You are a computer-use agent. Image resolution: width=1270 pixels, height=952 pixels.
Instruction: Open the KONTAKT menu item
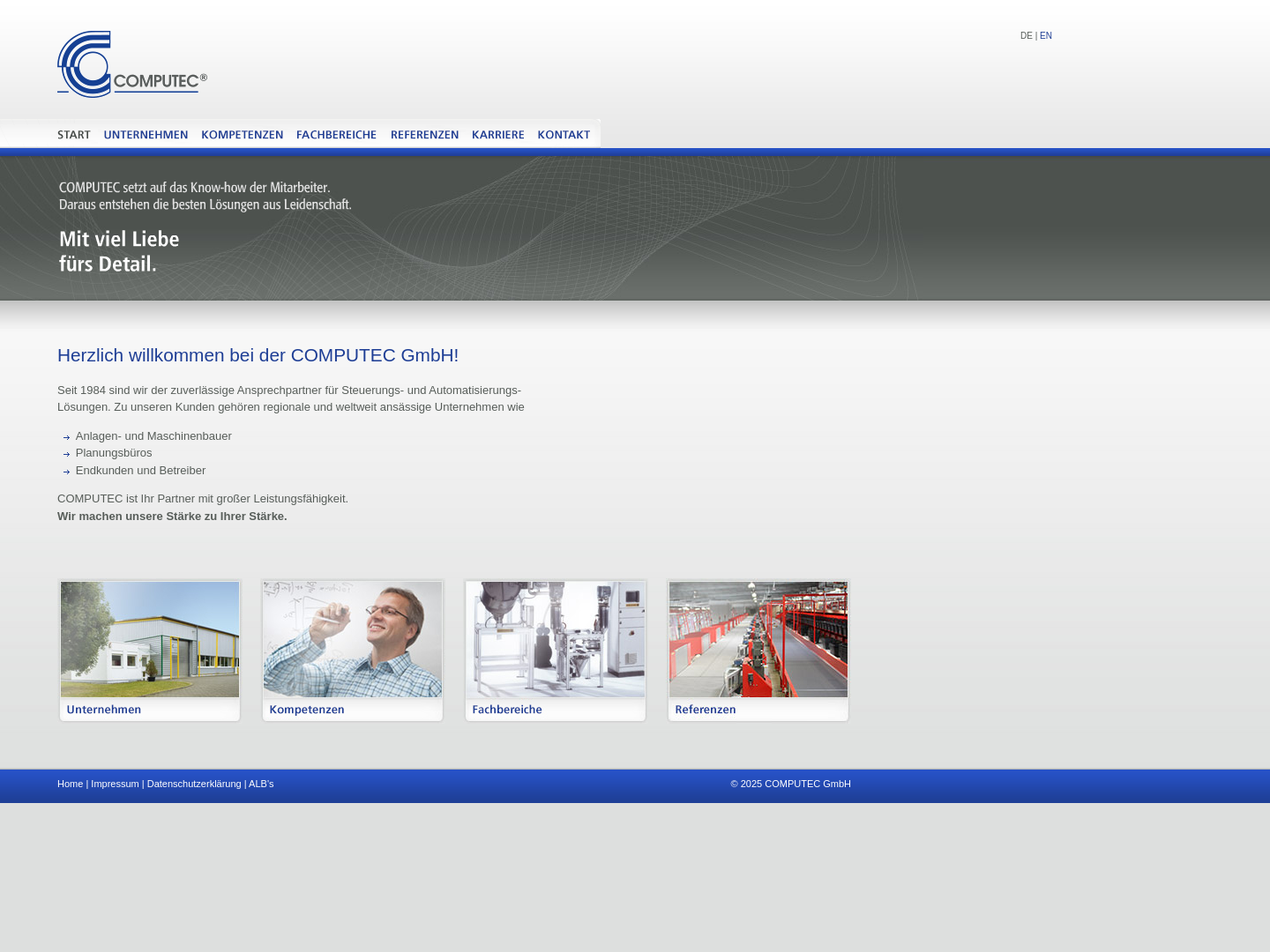click(564, 135)
